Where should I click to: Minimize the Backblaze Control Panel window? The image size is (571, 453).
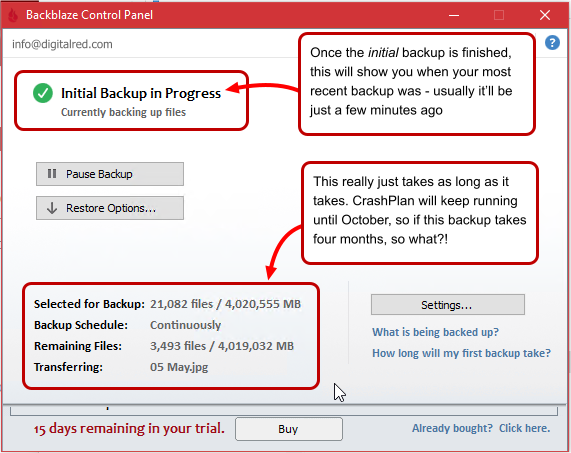(454, 15)
